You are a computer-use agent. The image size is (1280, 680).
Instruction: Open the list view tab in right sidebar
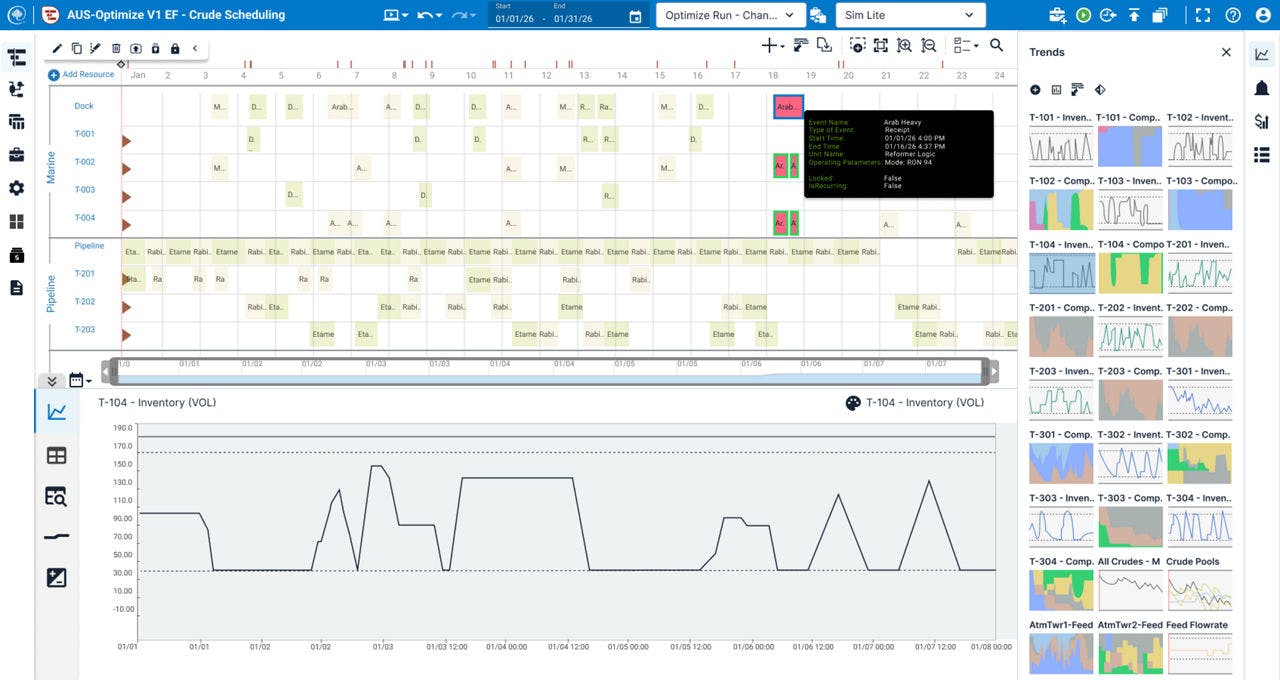(x=1261, y=154)
